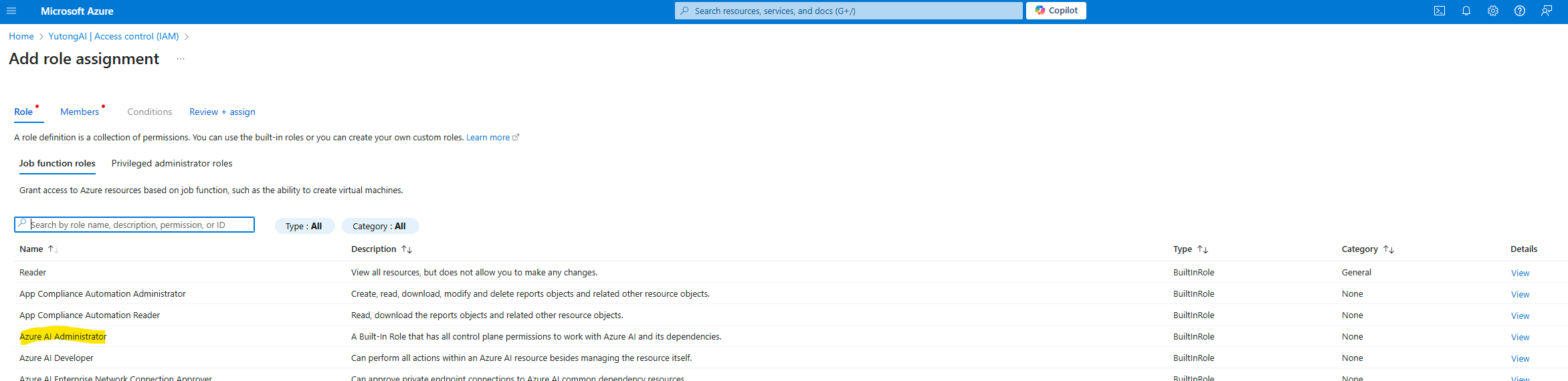Open the Azure portal hamburger menu

pyautogui.click(x=11, y=11)
